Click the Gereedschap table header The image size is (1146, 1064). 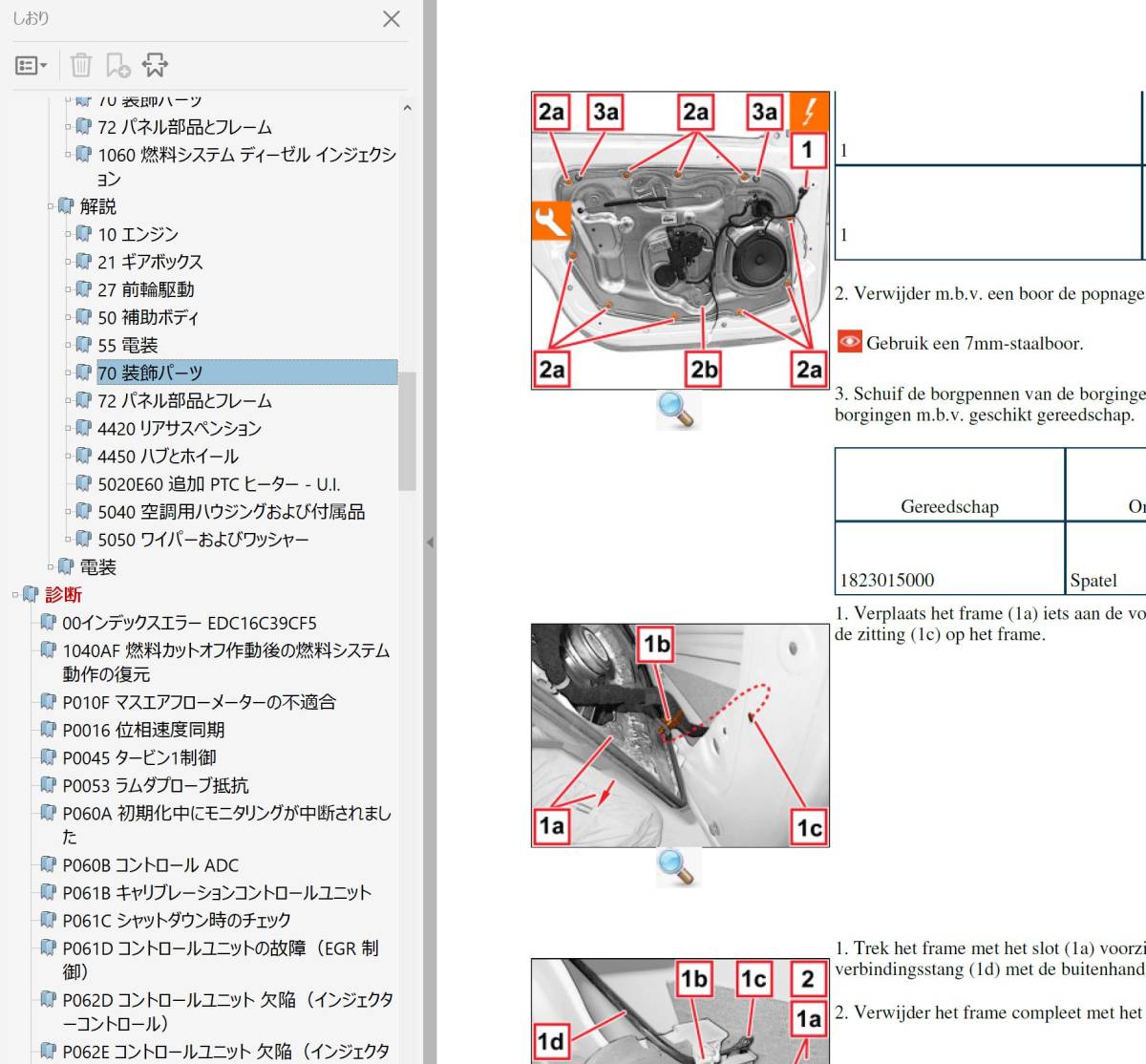(x=949, y=485)
